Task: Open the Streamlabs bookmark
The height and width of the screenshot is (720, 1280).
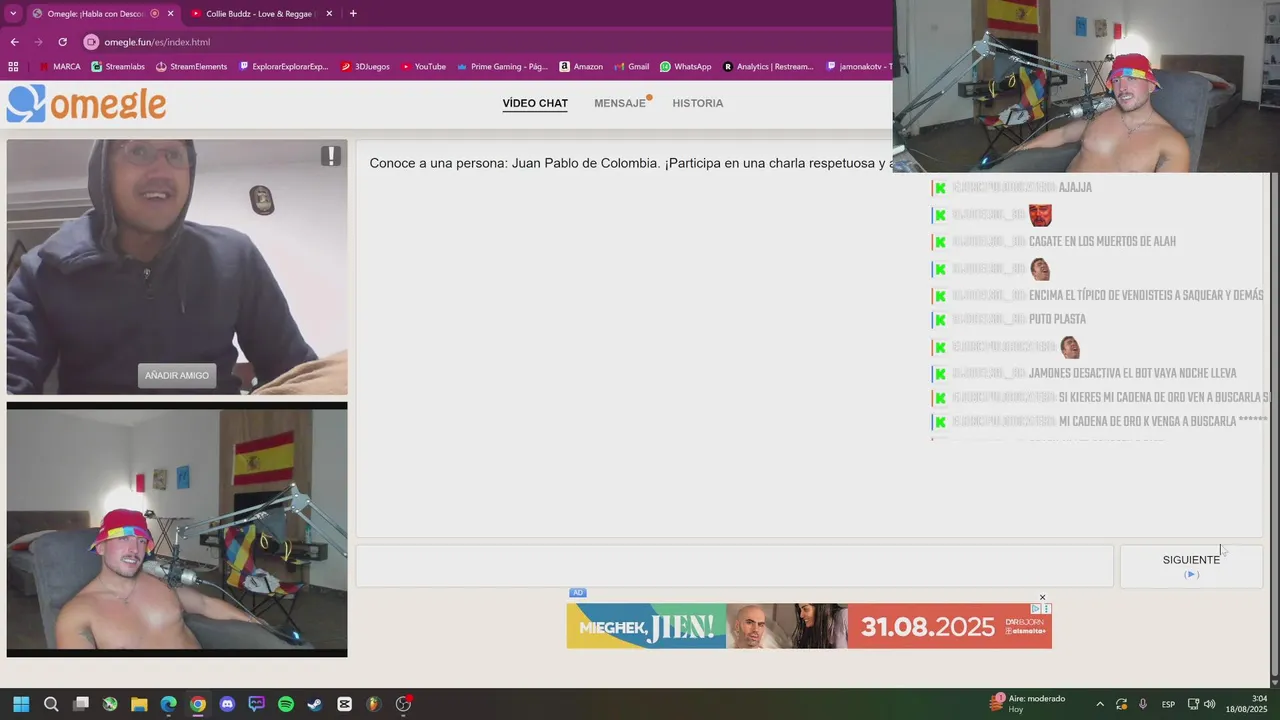Action: (118, 67)
